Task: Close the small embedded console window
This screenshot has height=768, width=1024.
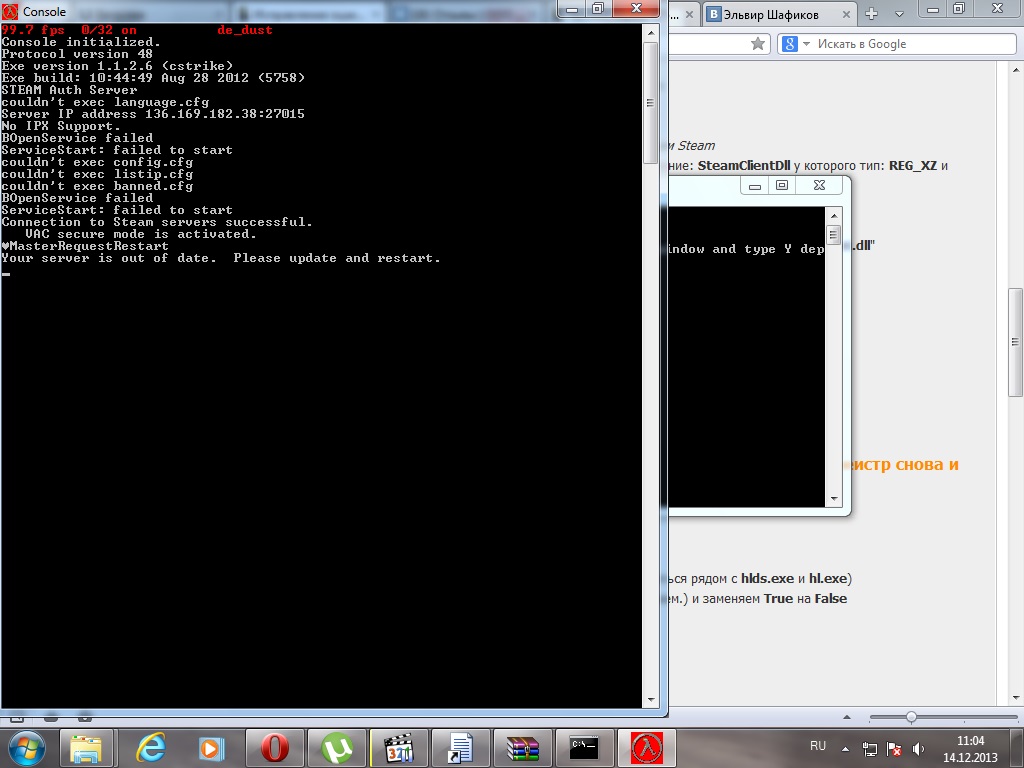Action: click(x=820, y=185)
